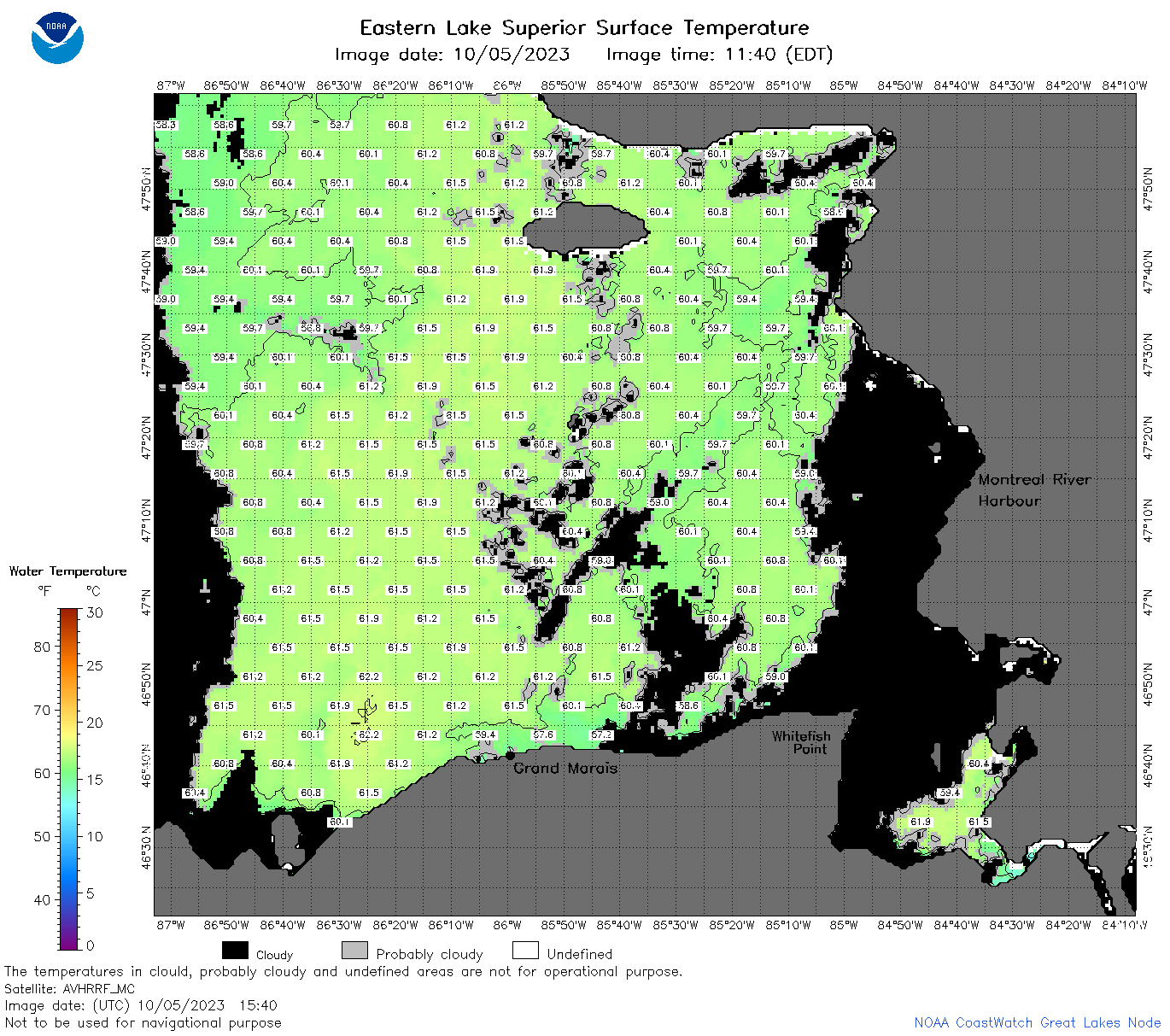Click the Image date 10/05/2023 header text
Screen dimensions: 1170x1036
[x=453, y=55]
